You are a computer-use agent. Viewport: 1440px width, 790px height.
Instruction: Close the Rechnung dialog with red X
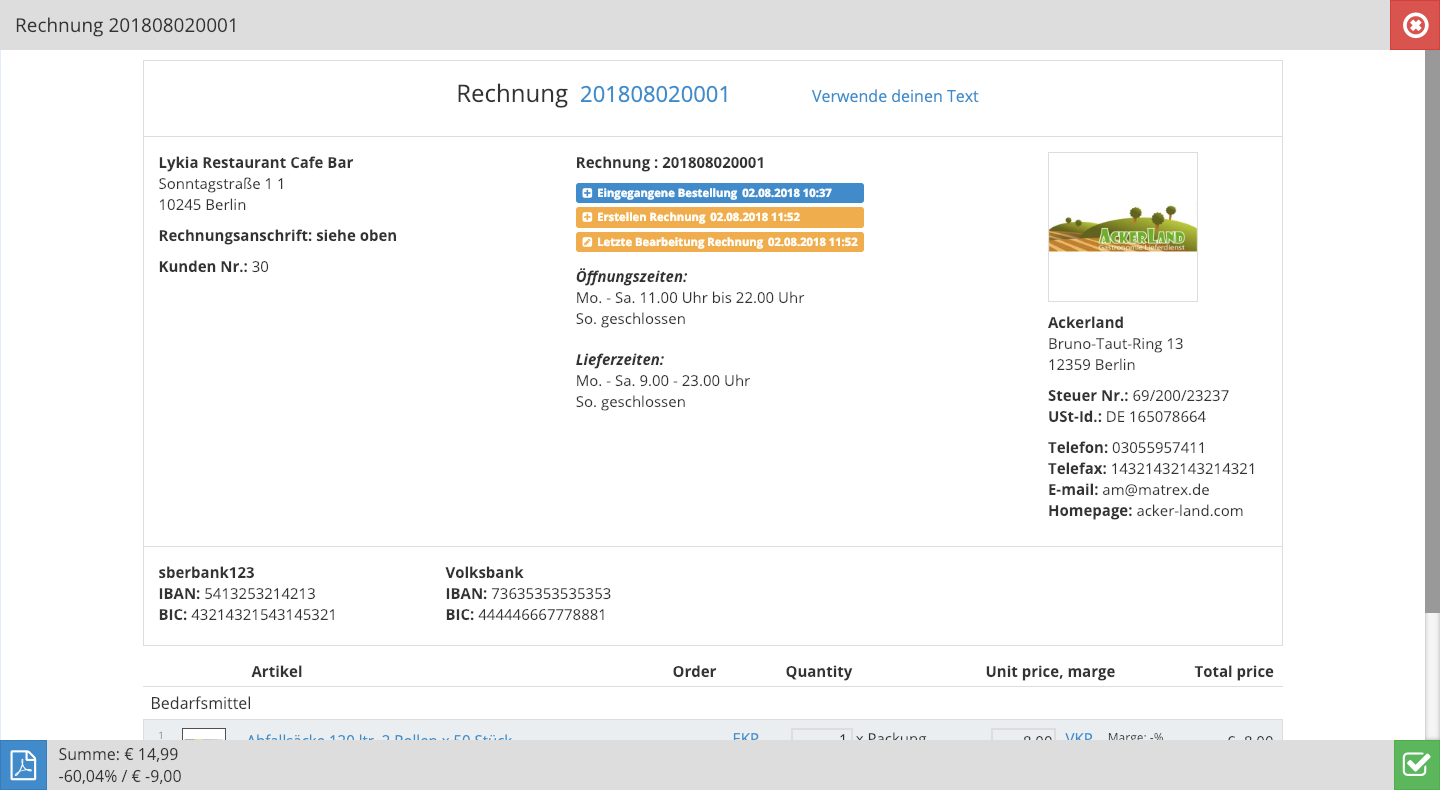(x=1415, y=25)
